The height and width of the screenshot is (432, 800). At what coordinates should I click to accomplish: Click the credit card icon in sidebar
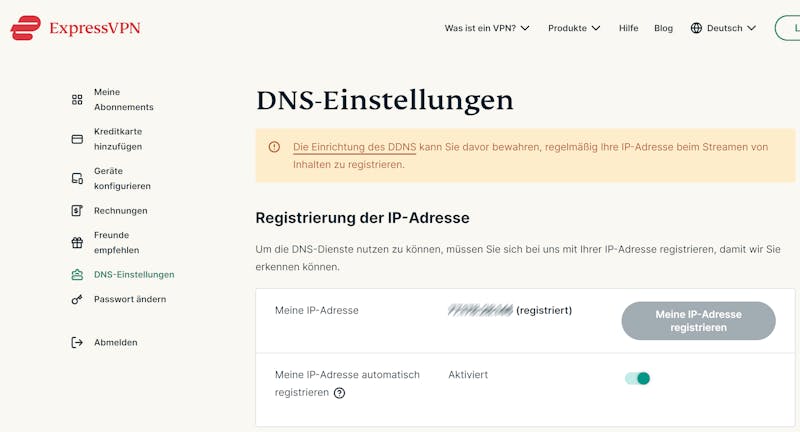coord(77,139)
